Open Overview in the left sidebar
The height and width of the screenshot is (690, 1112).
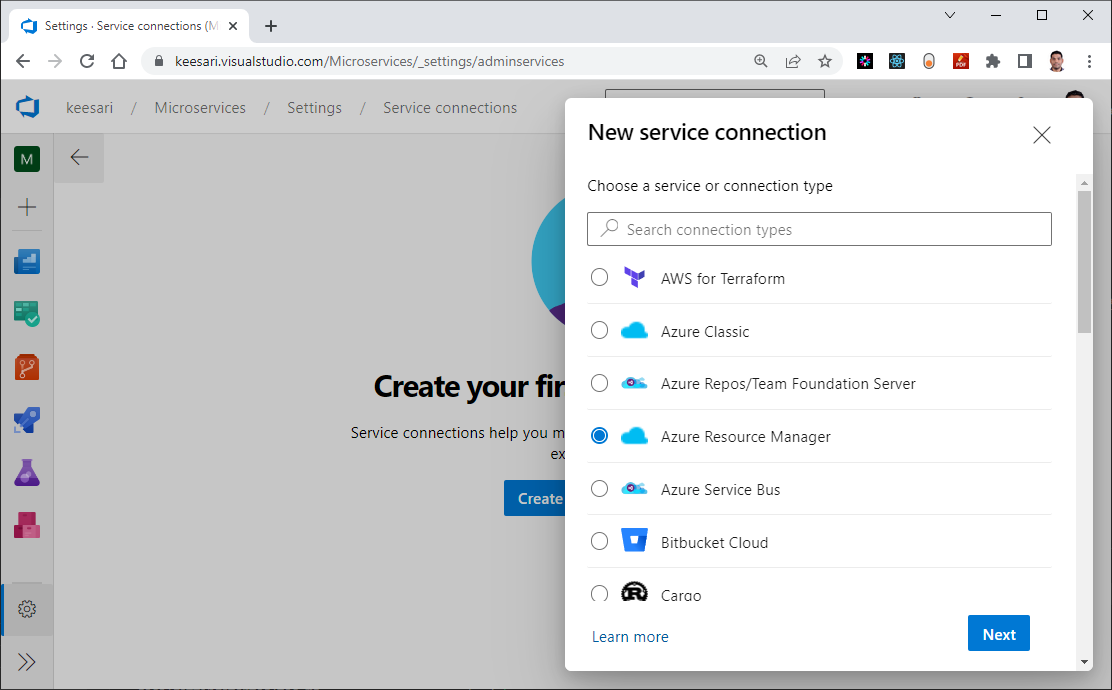[x=27, y=261]
